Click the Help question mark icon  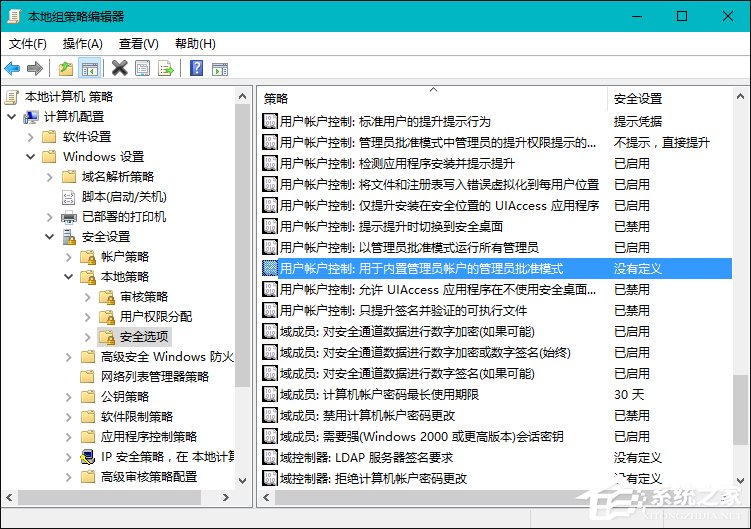click(x=196, y=69)
